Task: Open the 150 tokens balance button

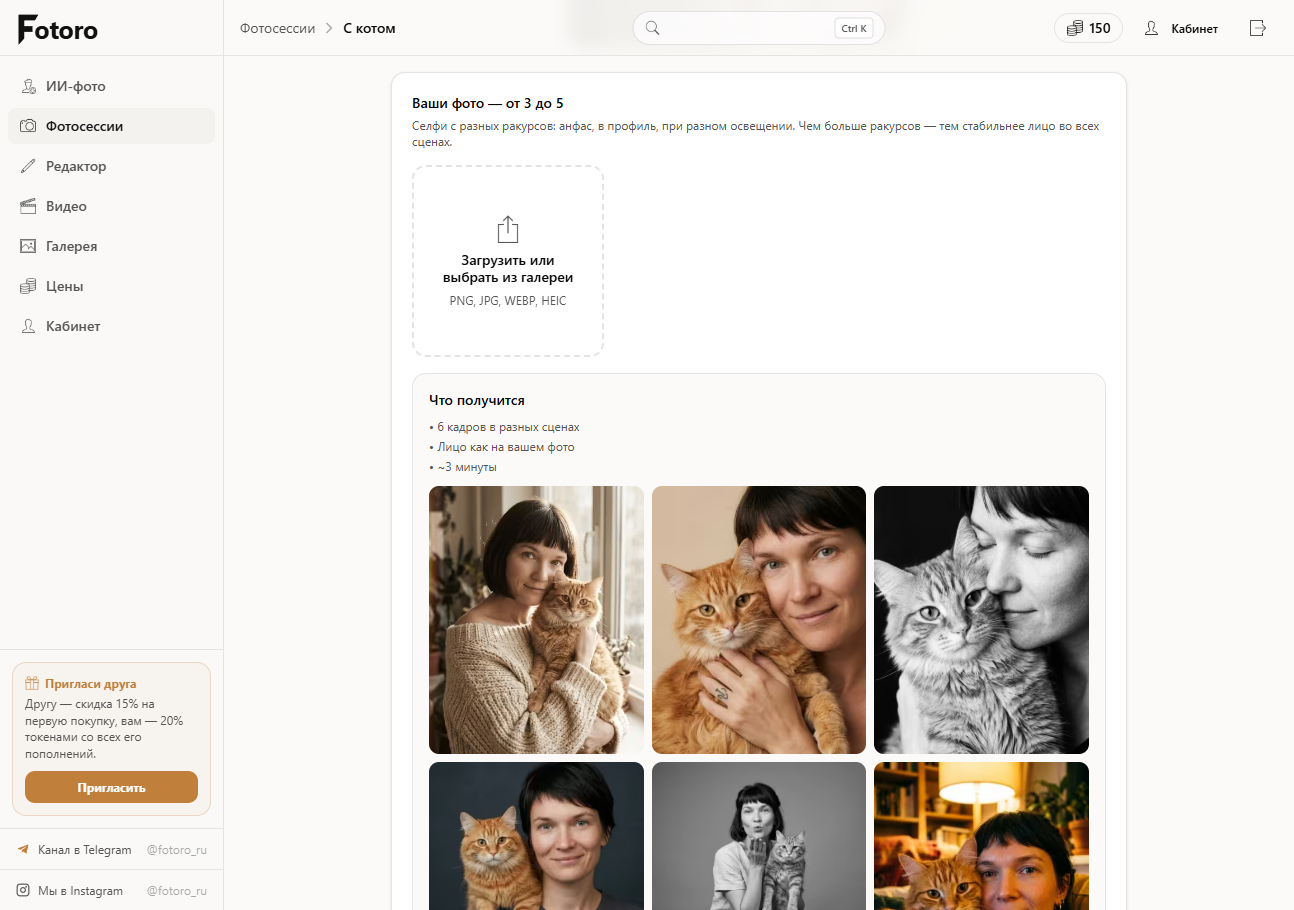Action: point(1088,28)
